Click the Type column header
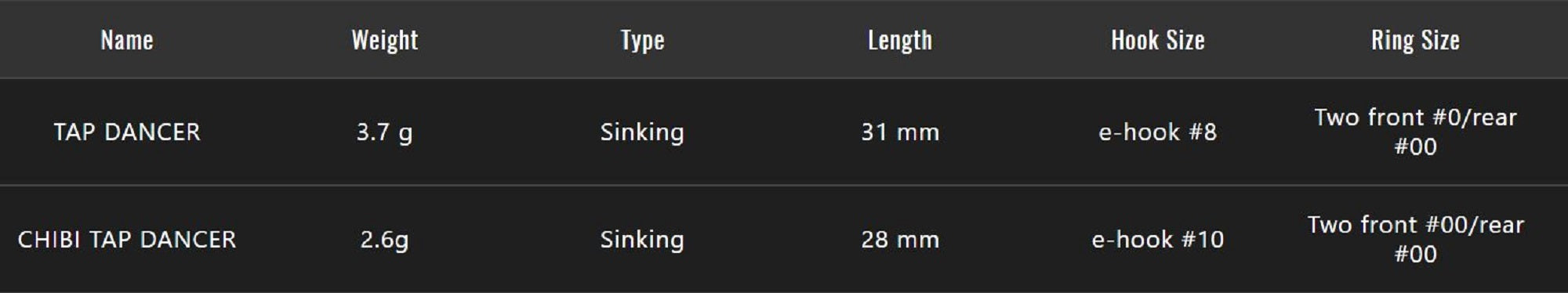Image resolution: width=1568 pixels, height=293 pixels. point(642,40)
